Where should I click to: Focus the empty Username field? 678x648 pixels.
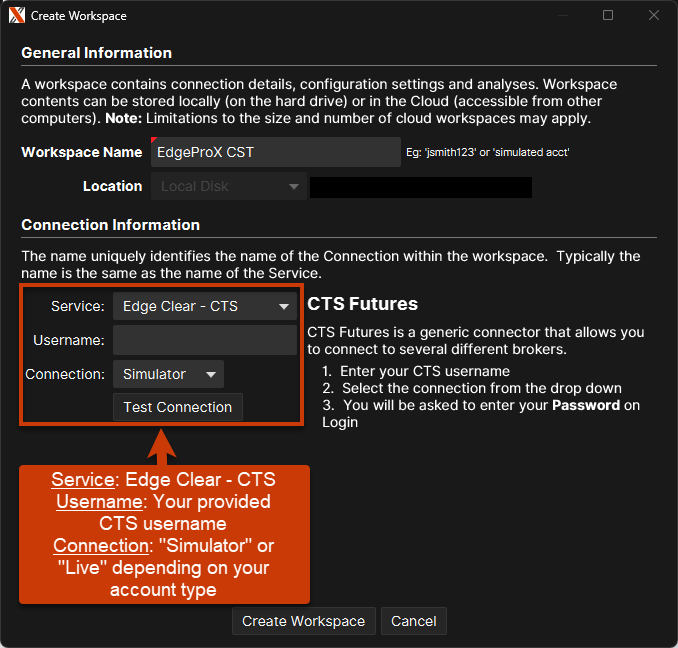tap(204, 340)
